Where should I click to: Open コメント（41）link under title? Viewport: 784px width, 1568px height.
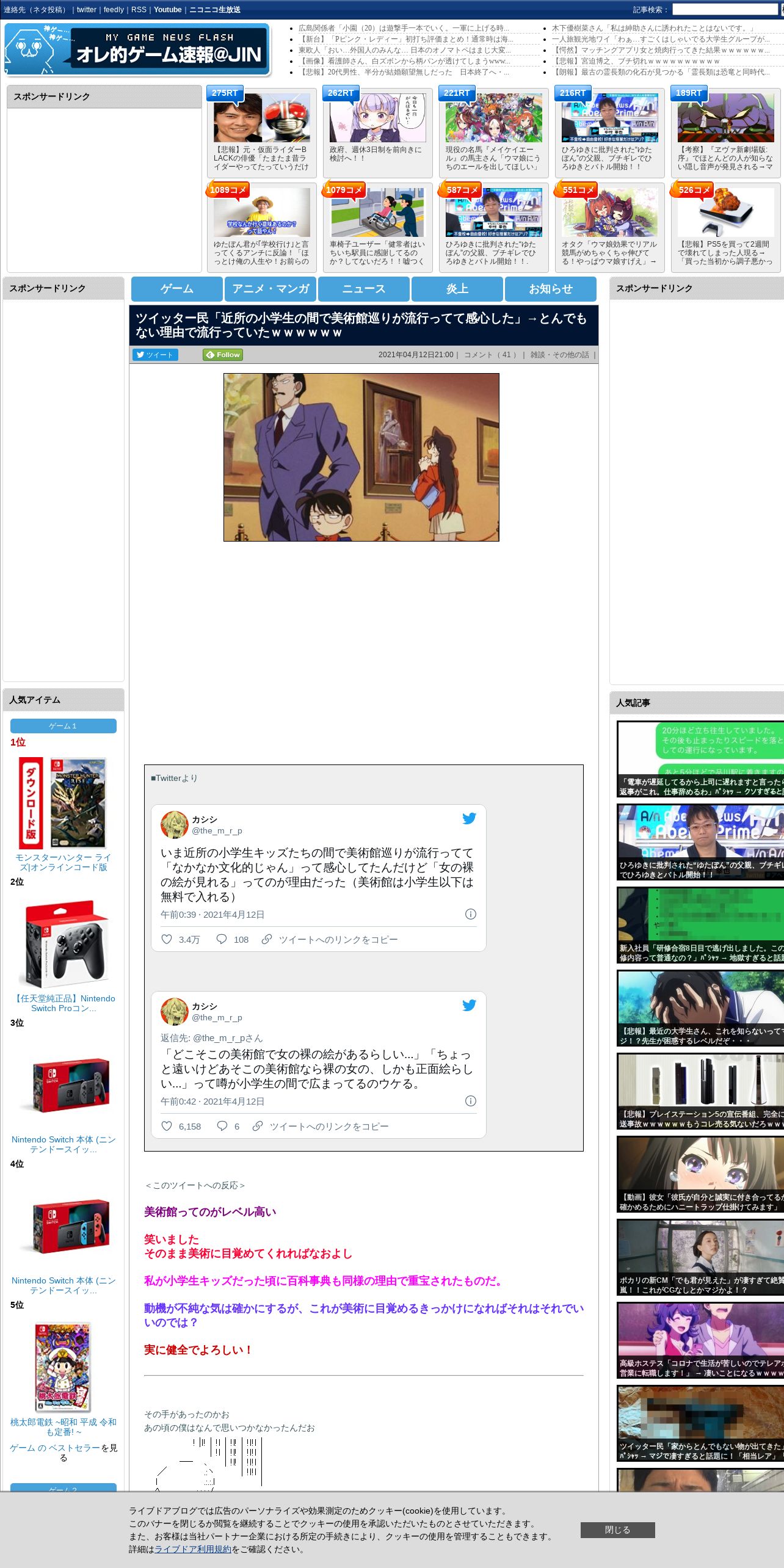[492, 355]
